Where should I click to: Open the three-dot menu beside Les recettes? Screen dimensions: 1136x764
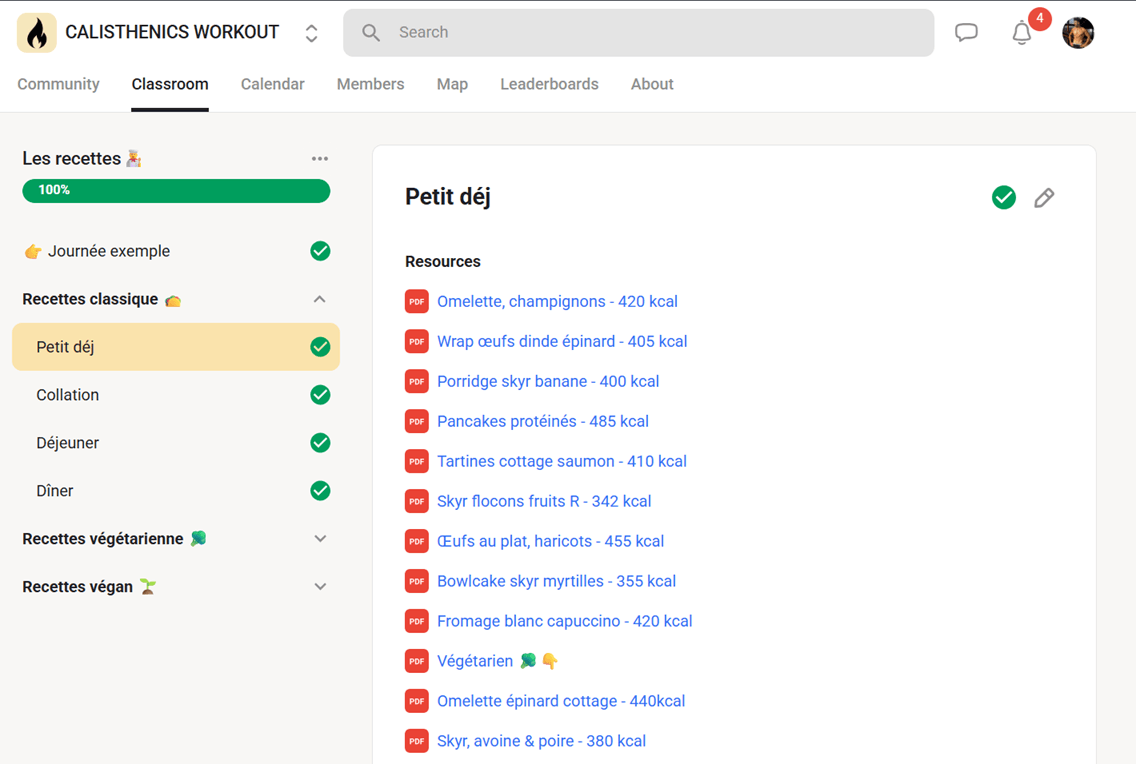(x=320, y=159)
